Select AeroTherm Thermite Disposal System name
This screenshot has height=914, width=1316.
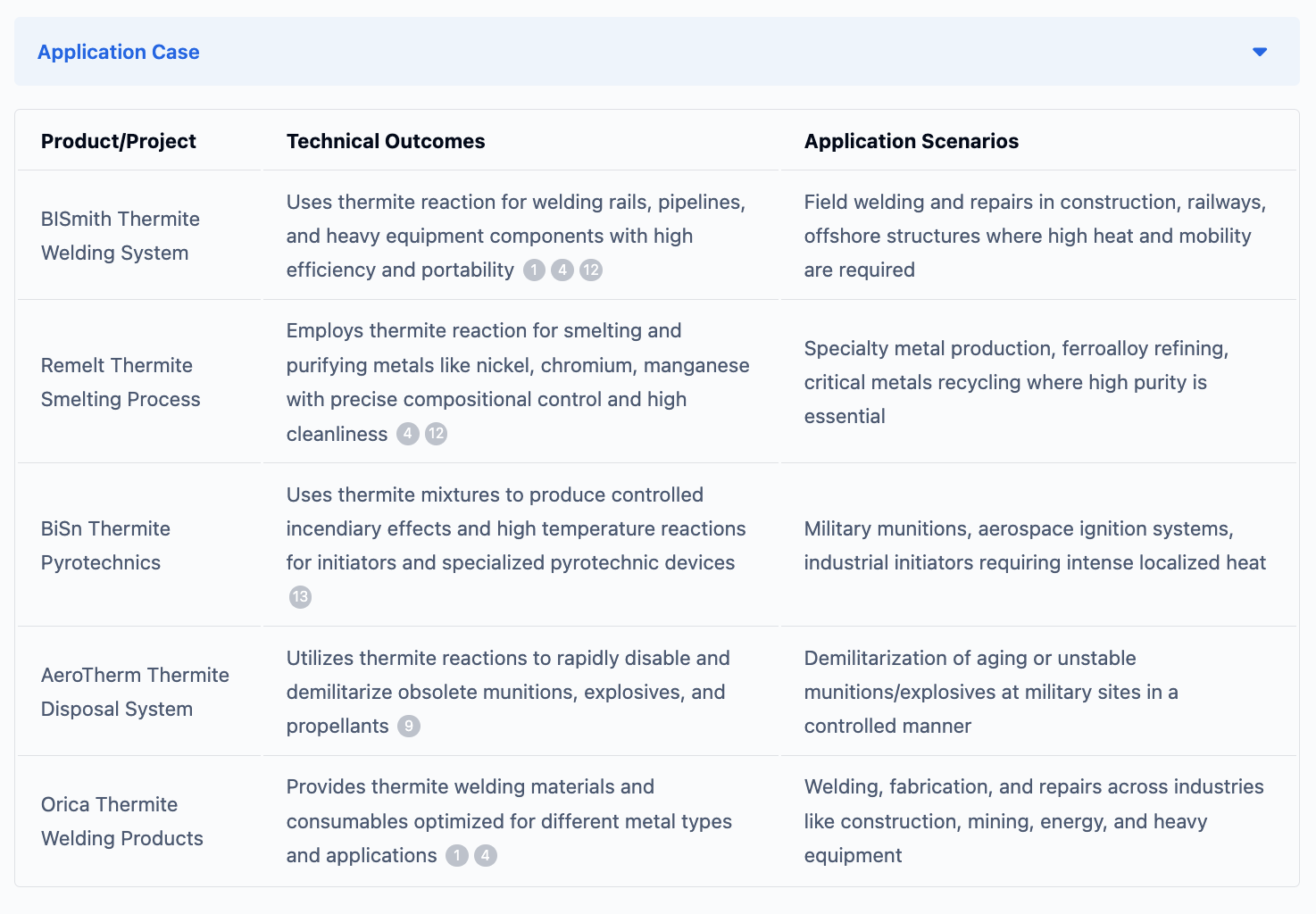click(135, 692)
